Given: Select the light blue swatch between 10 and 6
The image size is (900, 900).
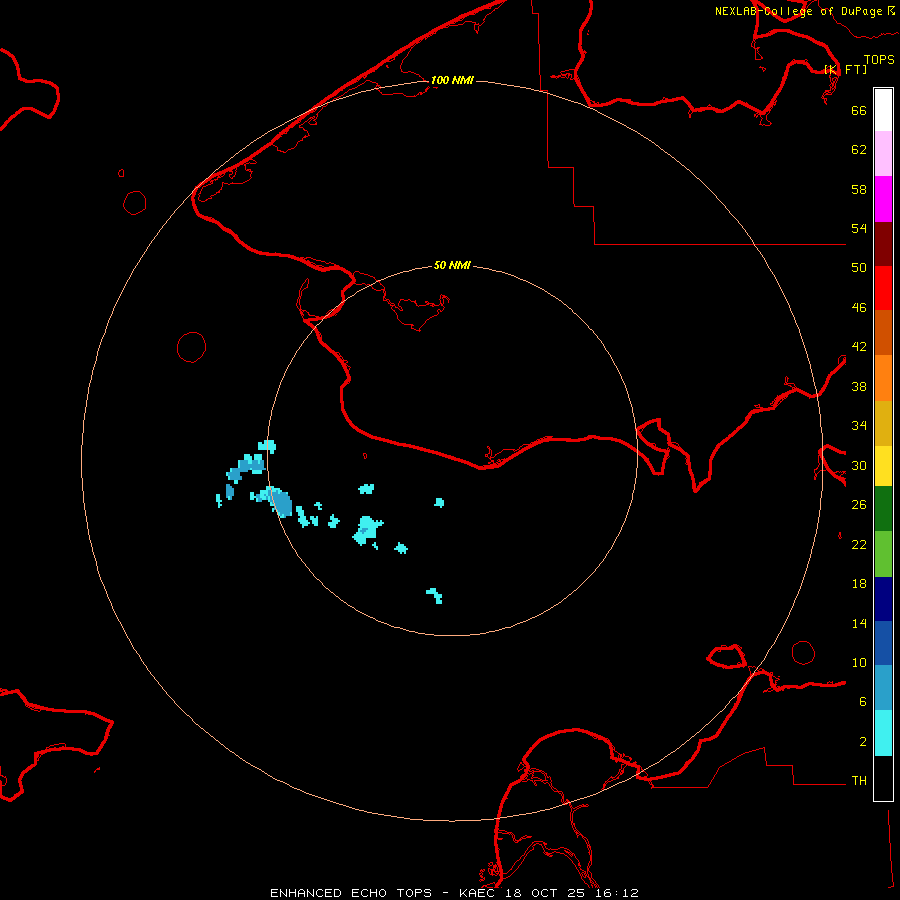Looking at the screenshot, I should point(883,688).
